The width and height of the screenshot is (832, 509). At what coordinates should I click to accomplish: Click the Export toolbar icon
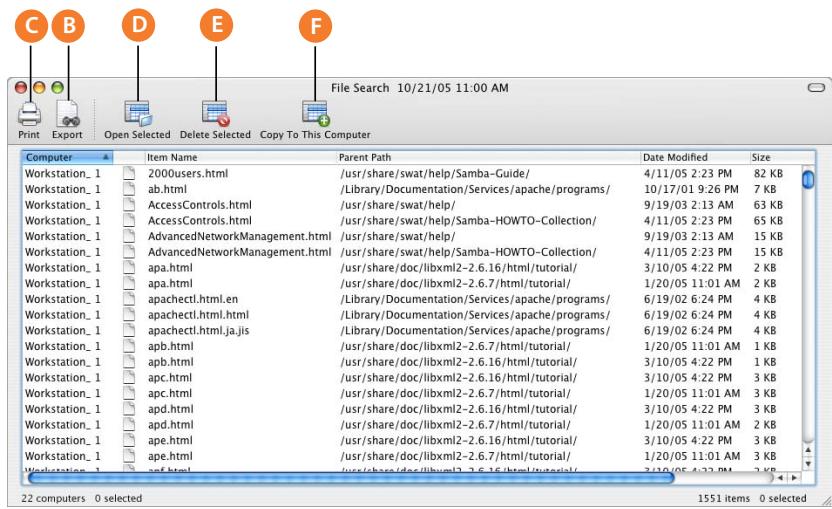pyautogui.click(x=67, y=114)
